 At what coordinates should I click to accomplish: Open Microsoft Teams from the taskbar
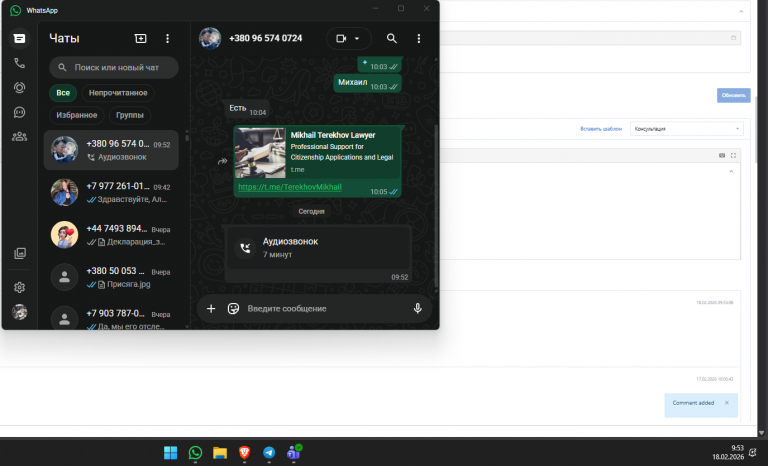pyautogui.click(x=294, y=453)
